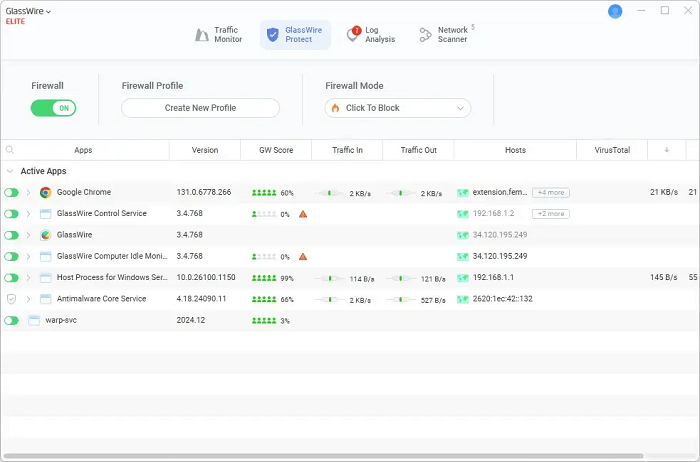Toggle firewall access for Computer Idle Monitor
The image size is (700, 462).
point(12,256)
